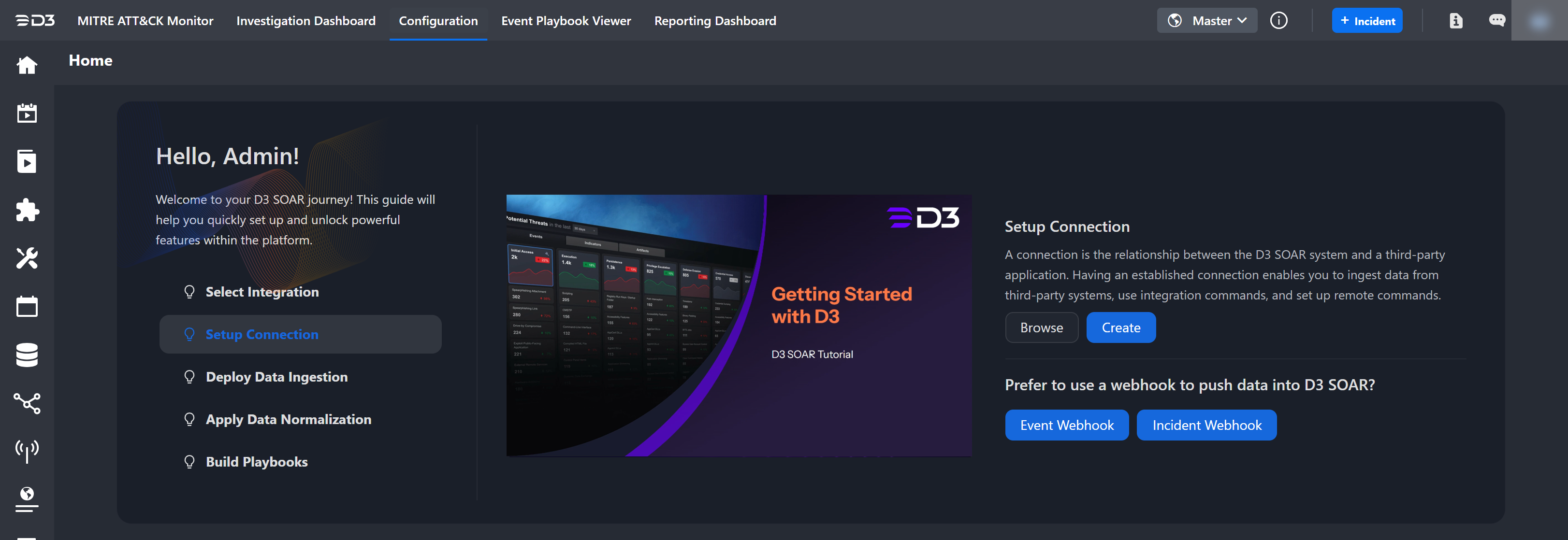This screenshot has height=540, width=1568.
Task: Select the wrench-and-screwdriver utilities icon
Action: pos(27,258)
